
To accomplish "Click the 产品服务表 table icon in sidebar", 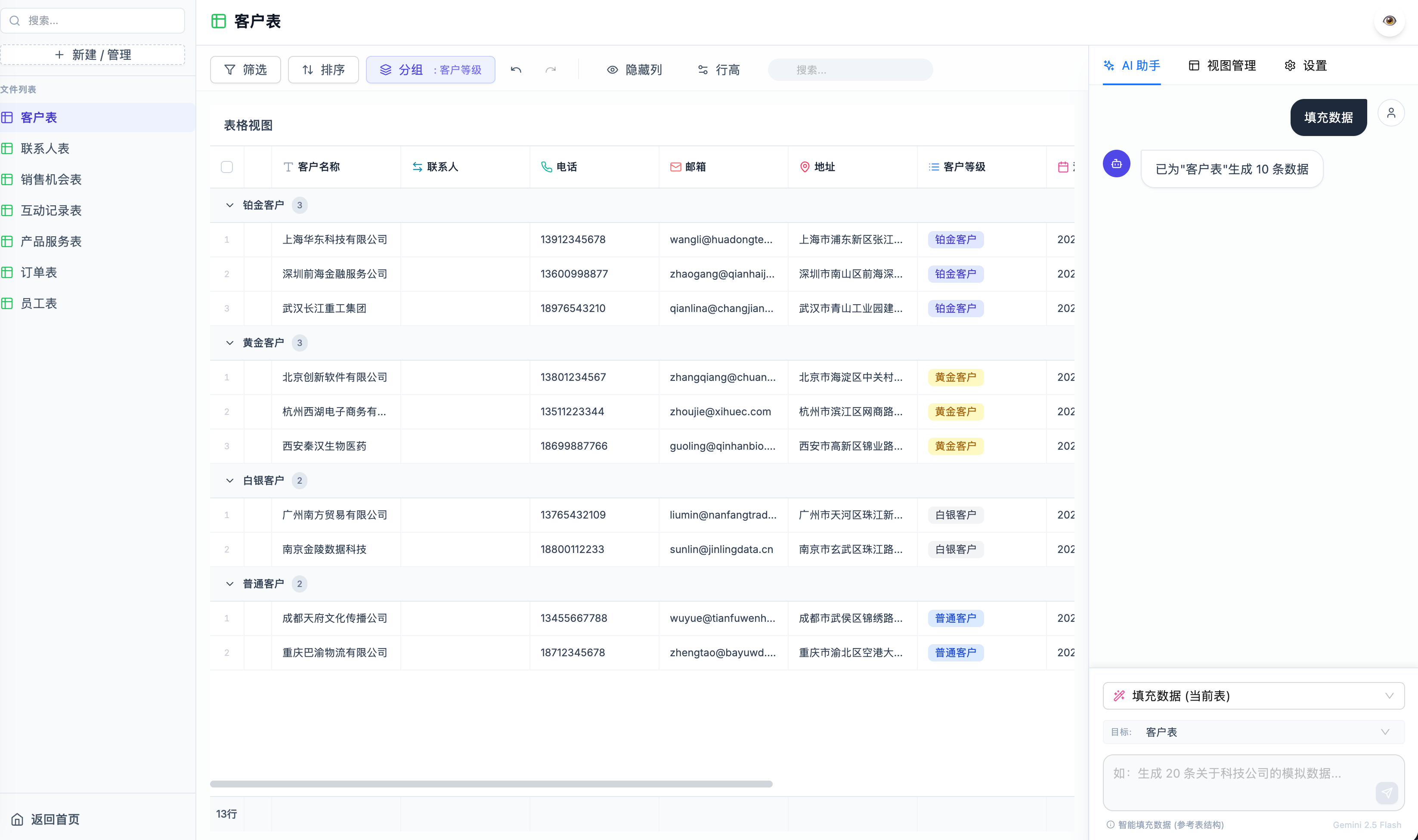I will tap(7, 241).
